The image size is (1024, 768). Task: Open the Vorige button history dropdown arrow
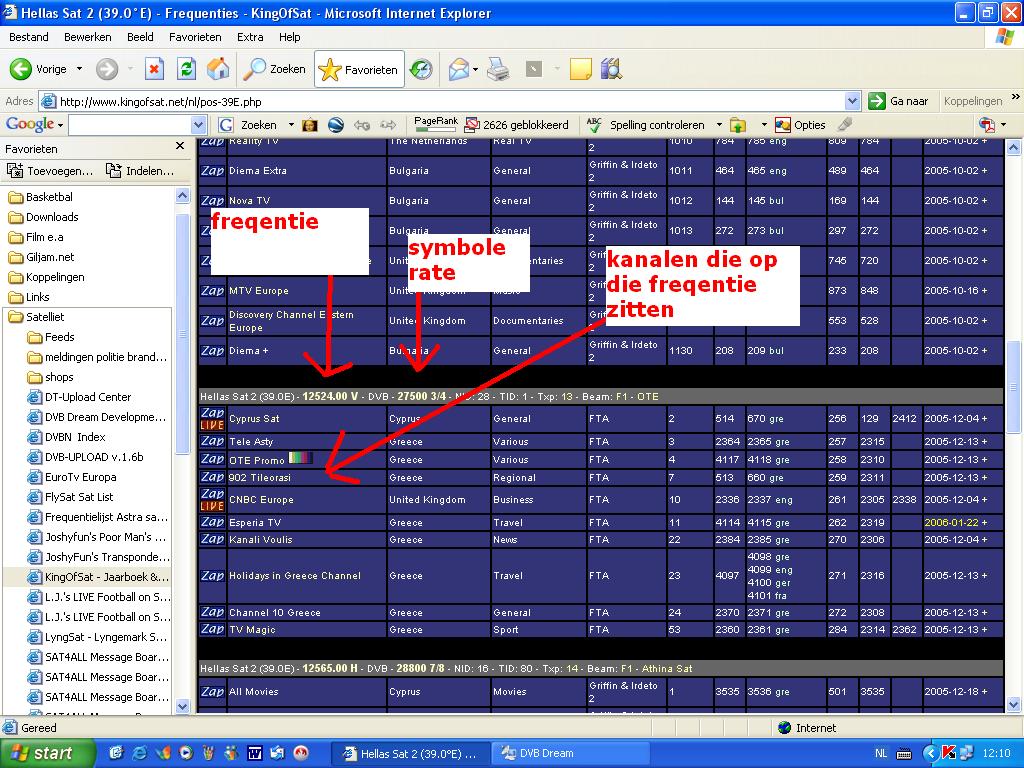tap(80, 69)
